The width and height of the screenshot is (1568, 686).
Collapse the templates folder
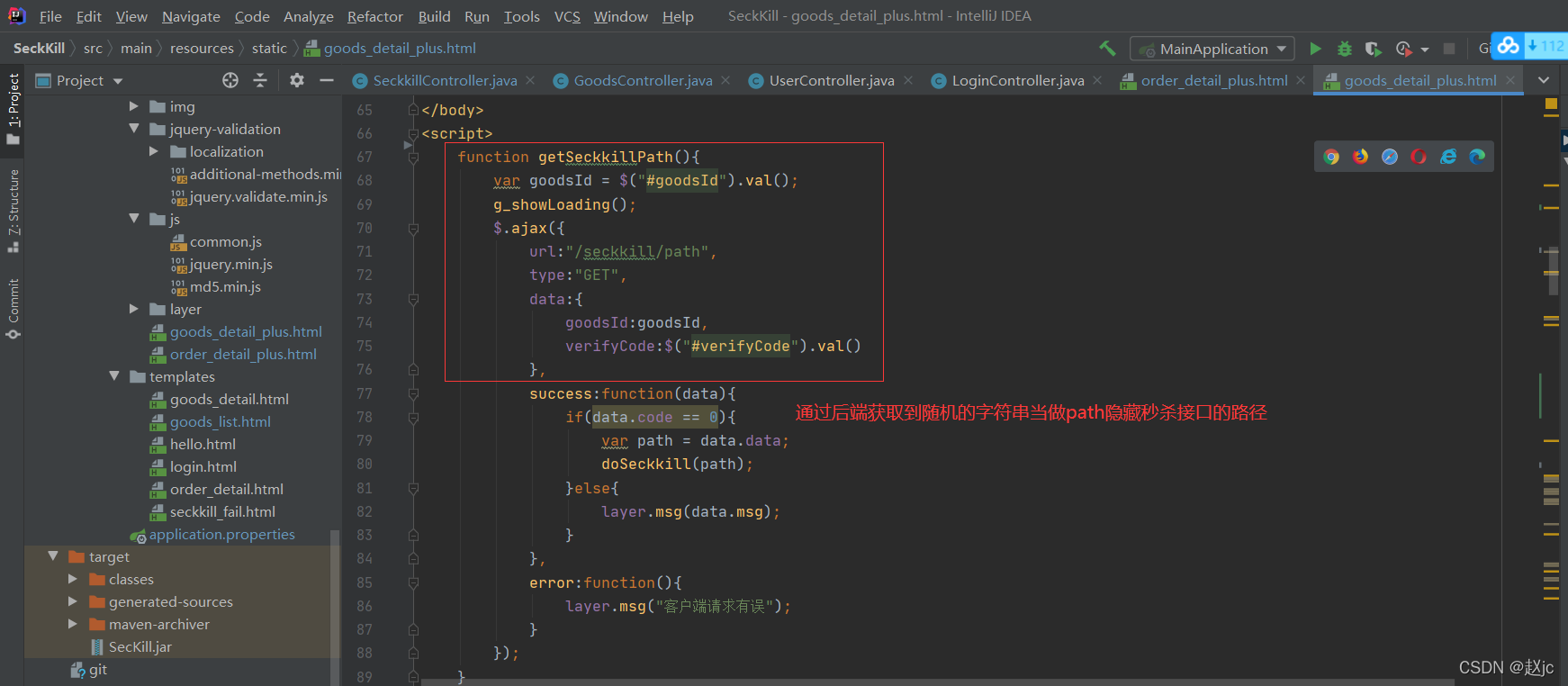(x=114, y=376)
